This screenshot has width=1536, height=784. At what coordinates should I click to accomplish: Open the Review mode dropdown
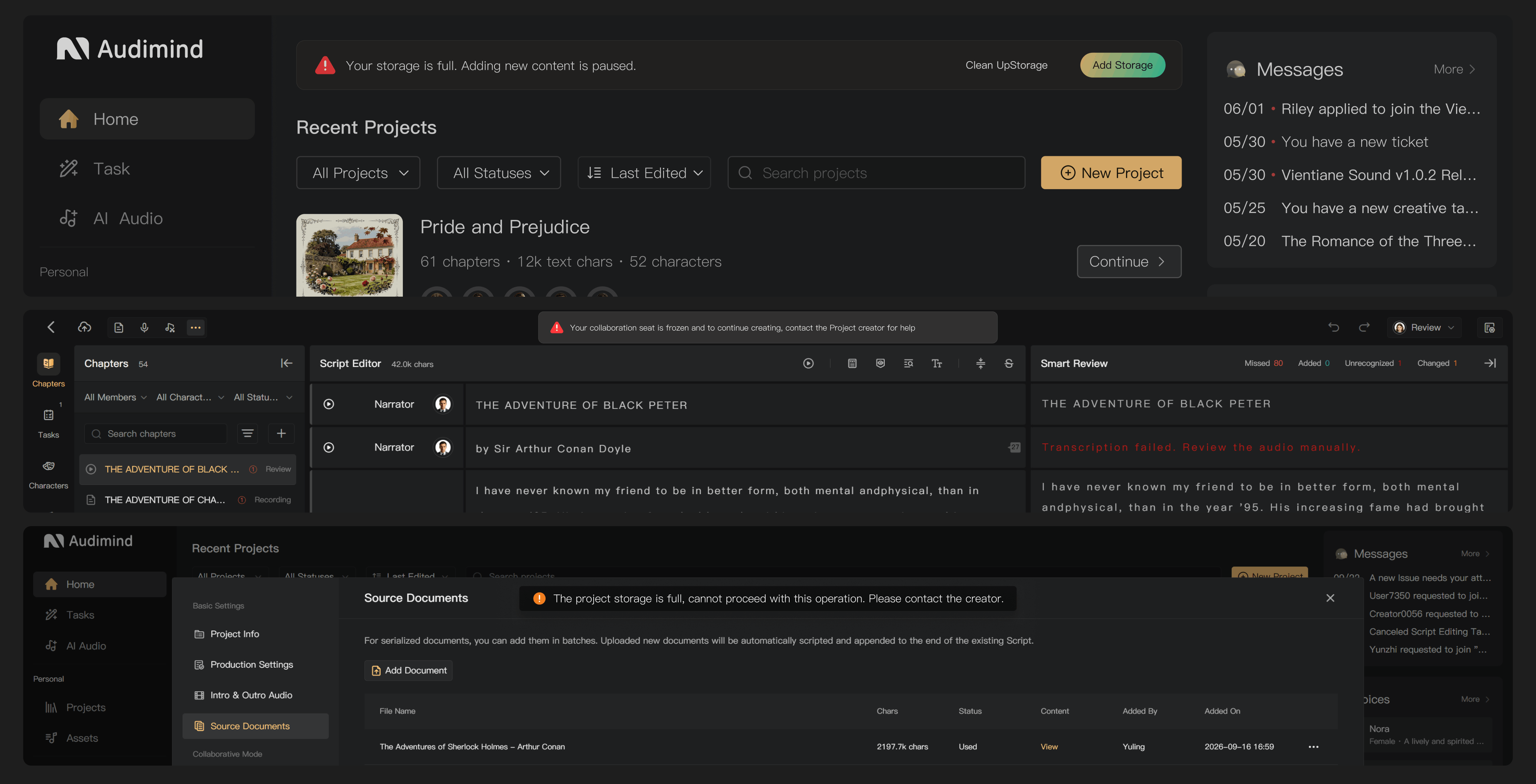(1424, 328)
